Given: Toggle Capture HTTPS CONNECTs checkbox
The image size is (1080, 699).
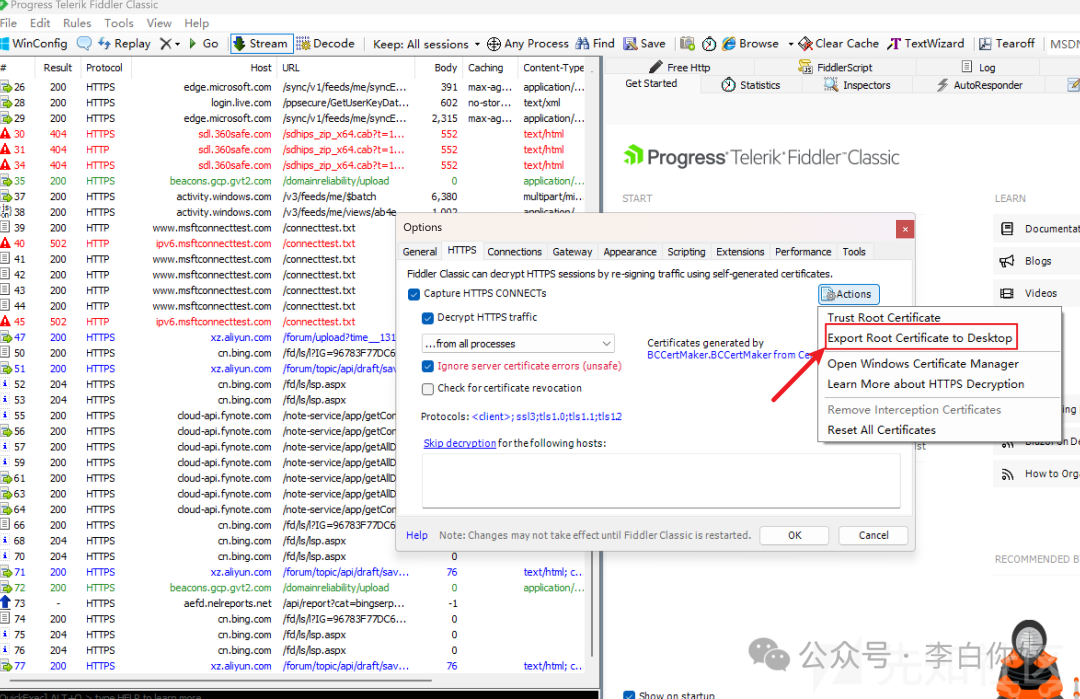Looking at the screenshot, I should (414, 294).
